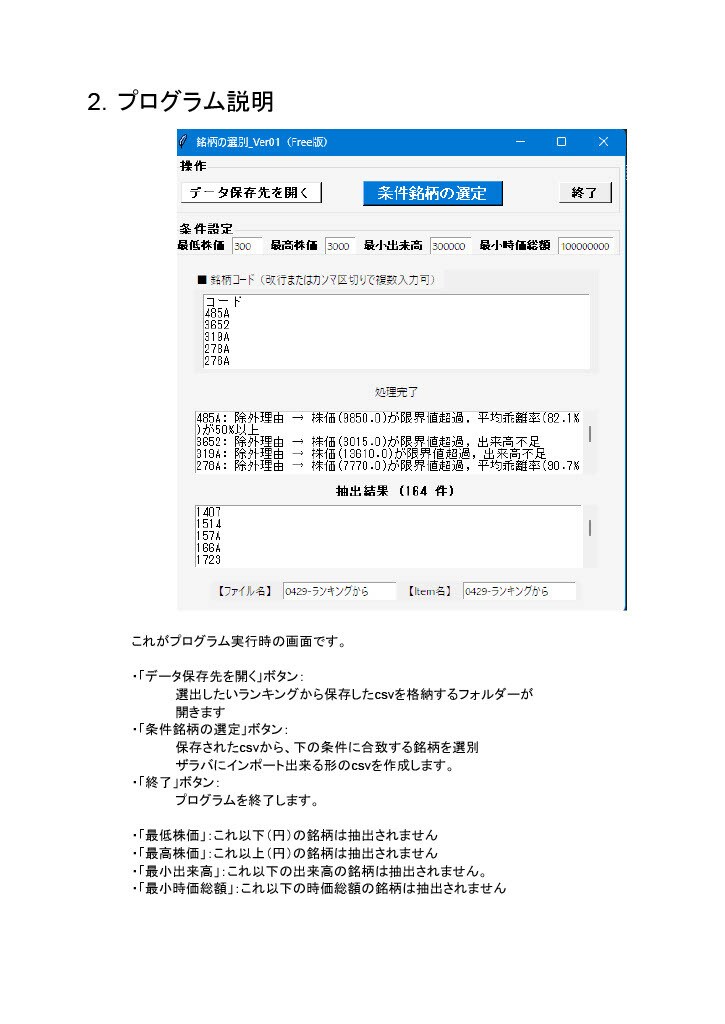The width and height of the screenshot is (725, 1024).
Task: Click the 処理完了 status text
Action: (x=396, y=392)
